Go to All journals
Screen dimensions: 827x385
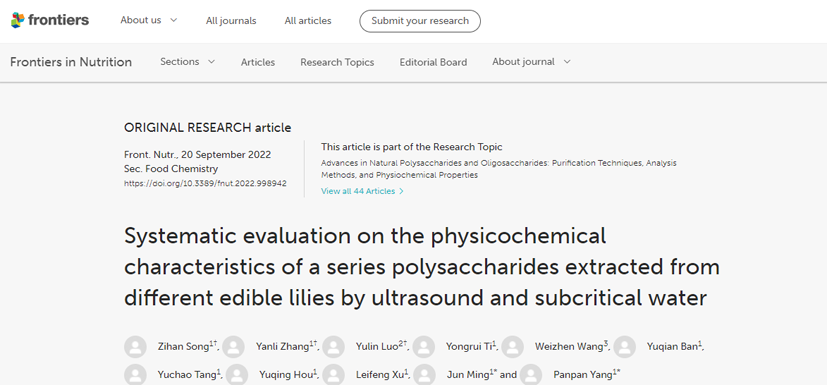(231, 21)
